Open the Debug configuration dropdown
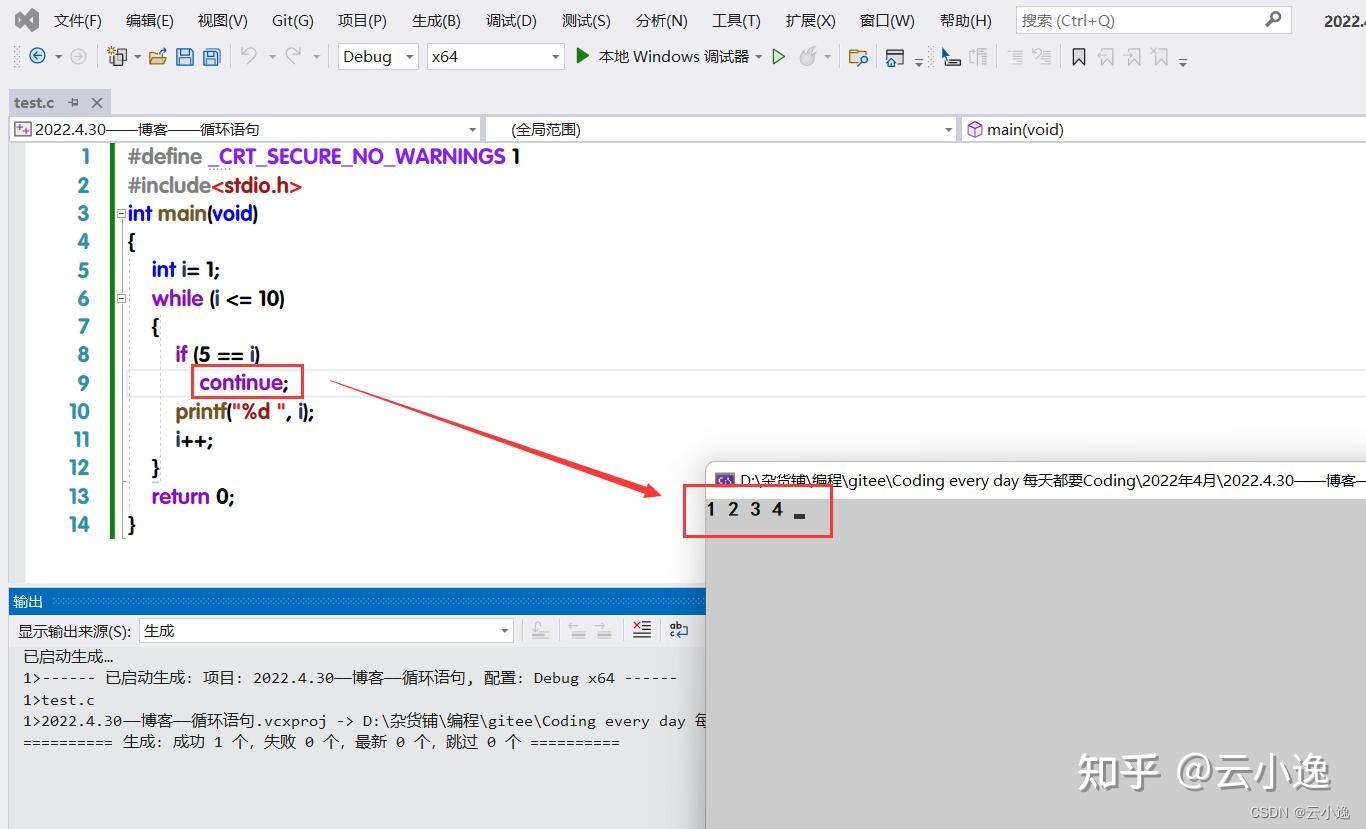Screen dimensions: 1366x829 point(410,56)
